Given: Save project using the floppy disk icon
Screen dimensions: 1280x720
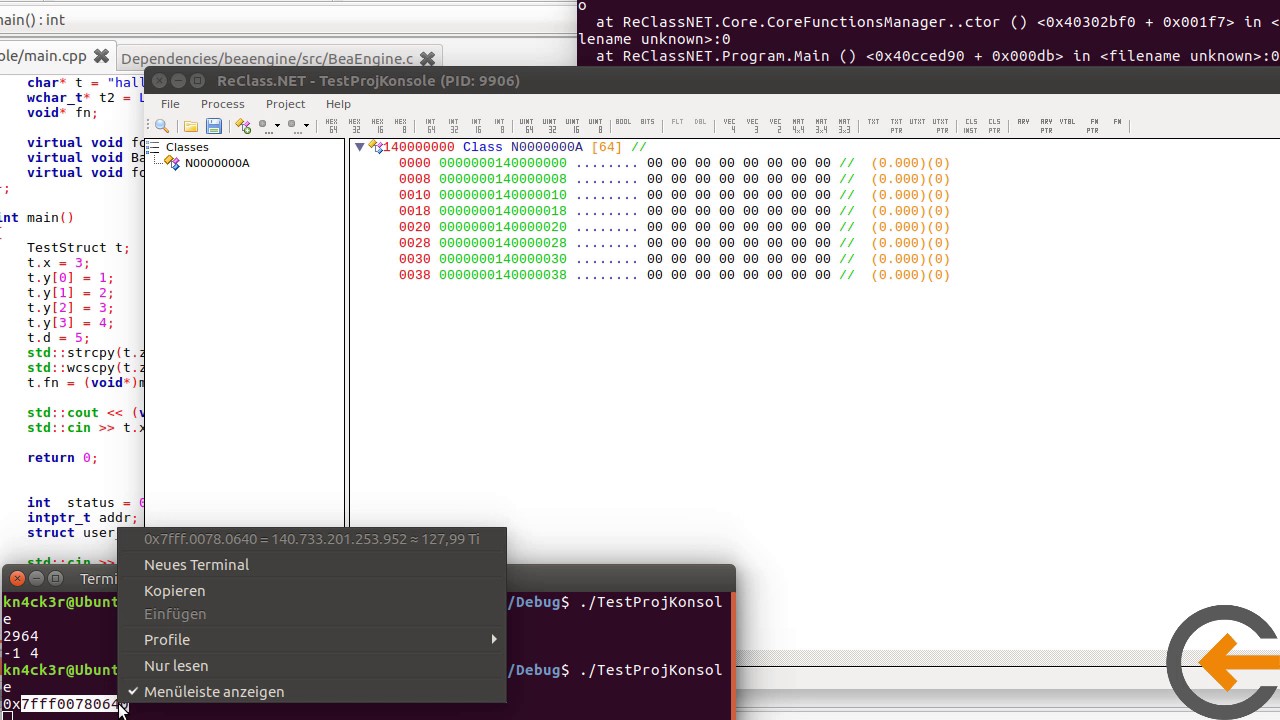Looking at the screenshot, I should (x=213, y=126).
